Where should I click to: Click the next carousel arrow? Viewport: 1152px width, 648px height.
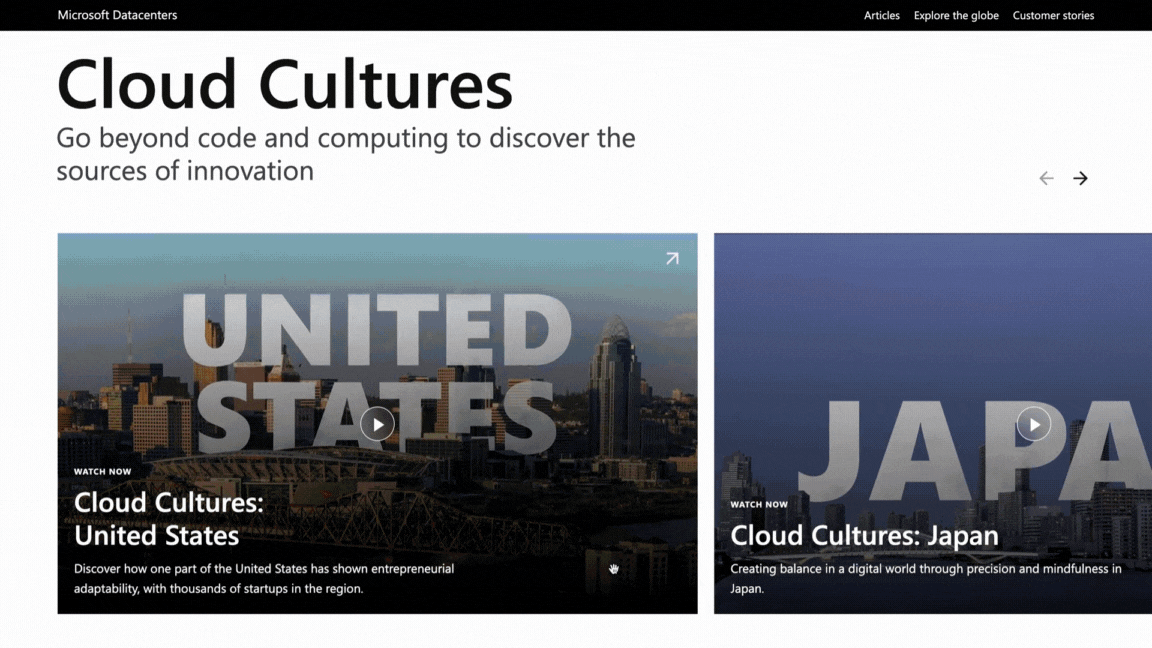(x=1080, y=178)
